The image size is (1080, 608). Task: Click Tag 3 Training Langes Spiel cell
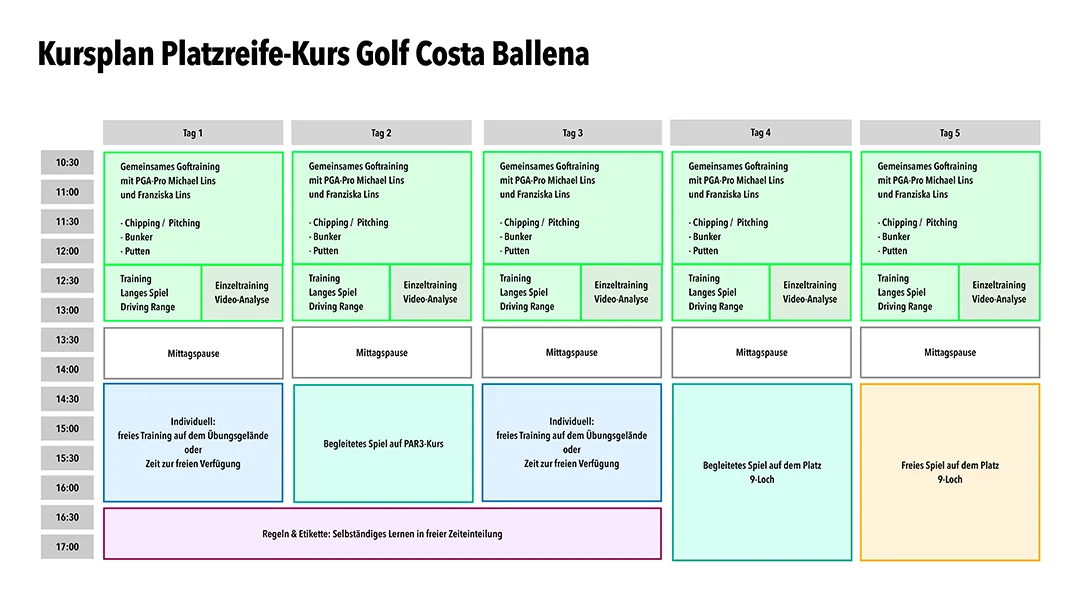[531, 293]
